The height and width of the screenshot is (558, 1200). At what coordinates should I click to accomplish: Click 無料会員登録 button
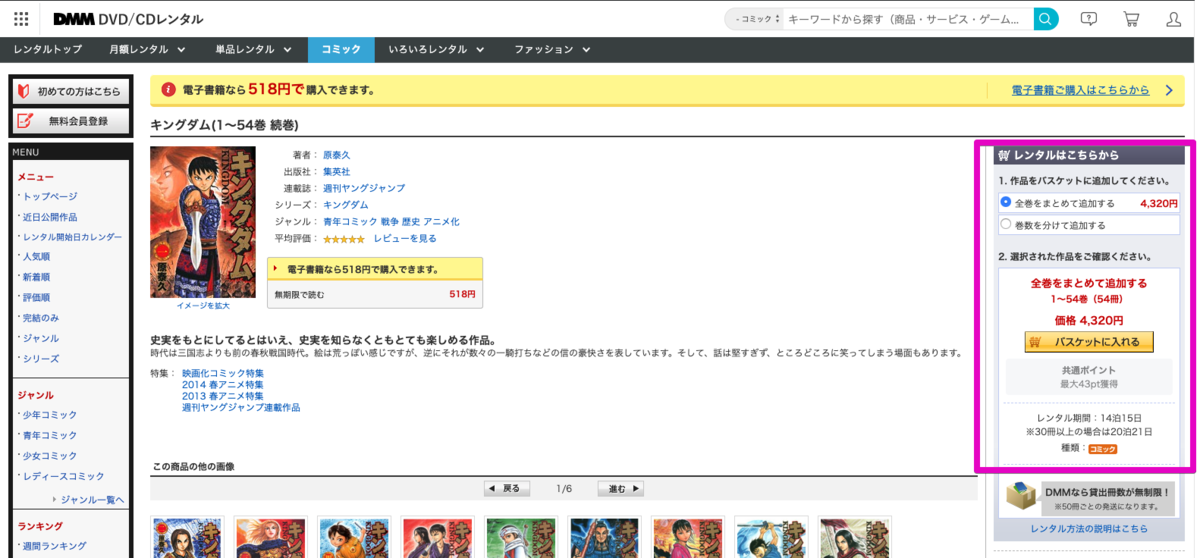[x=71, y=121]
